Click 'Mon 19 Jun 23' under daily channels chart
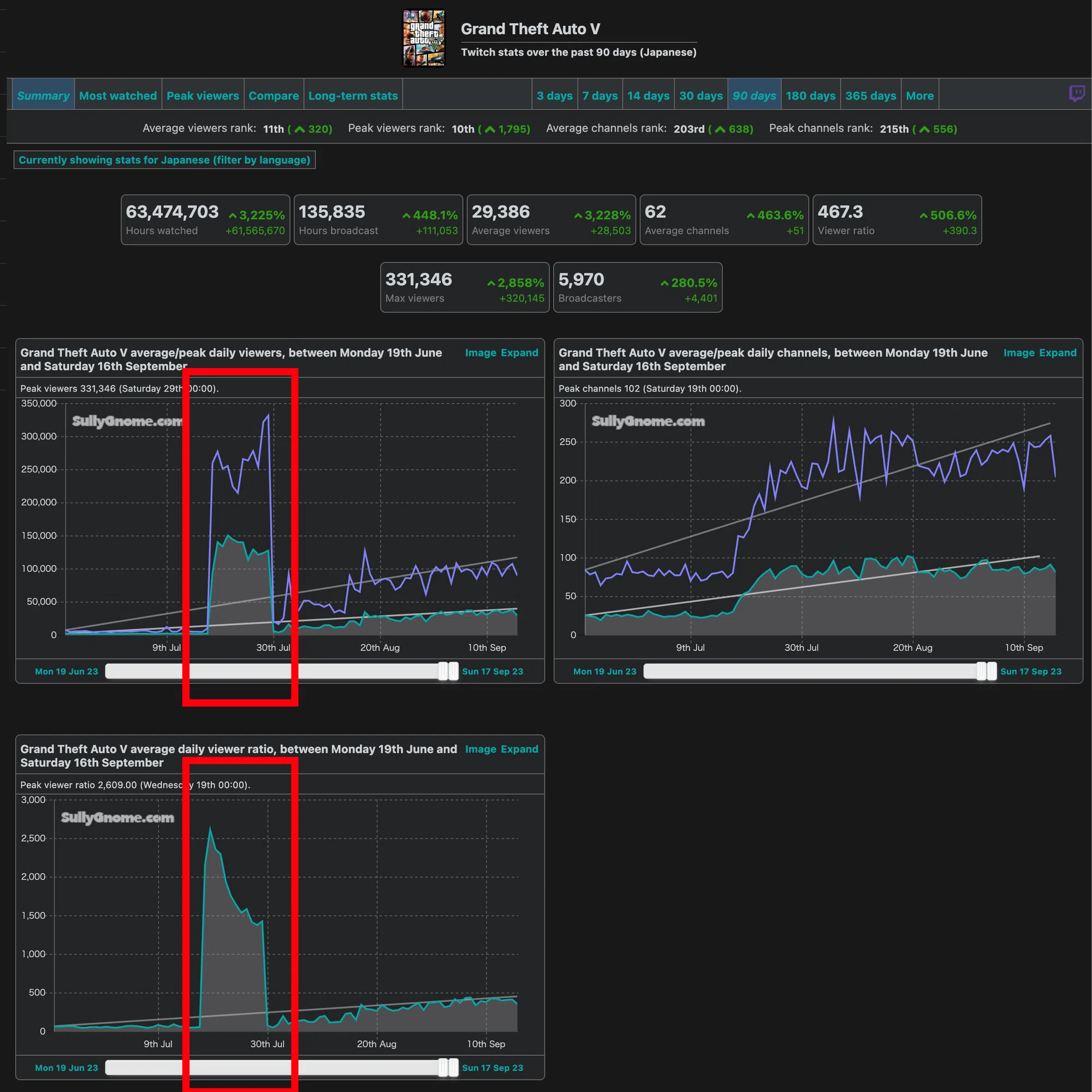The width and height of the screenshot is (1092, 1092). pyautogui.click(x=605, y=672)
